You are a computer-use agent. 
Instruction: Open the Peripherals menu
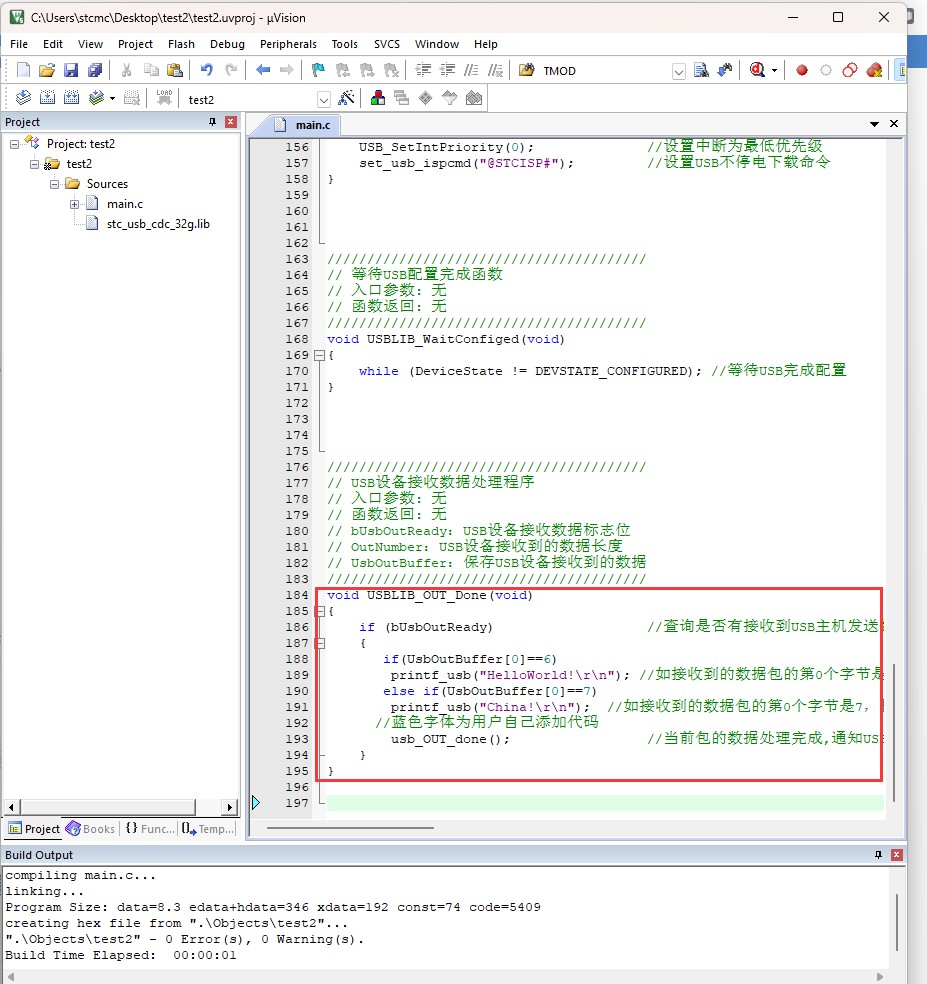pos(288,44)
